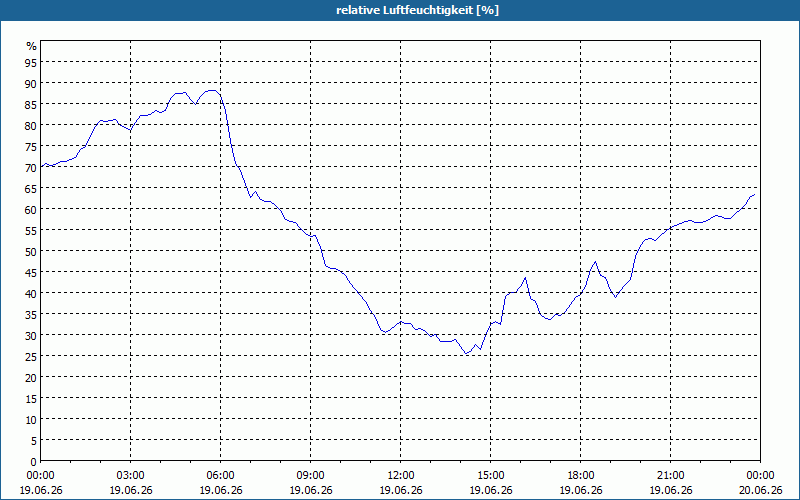The image size is (800, 500).
Task: Click the '0' origin label on the y-axis
Action: click(x=34, y=462)
